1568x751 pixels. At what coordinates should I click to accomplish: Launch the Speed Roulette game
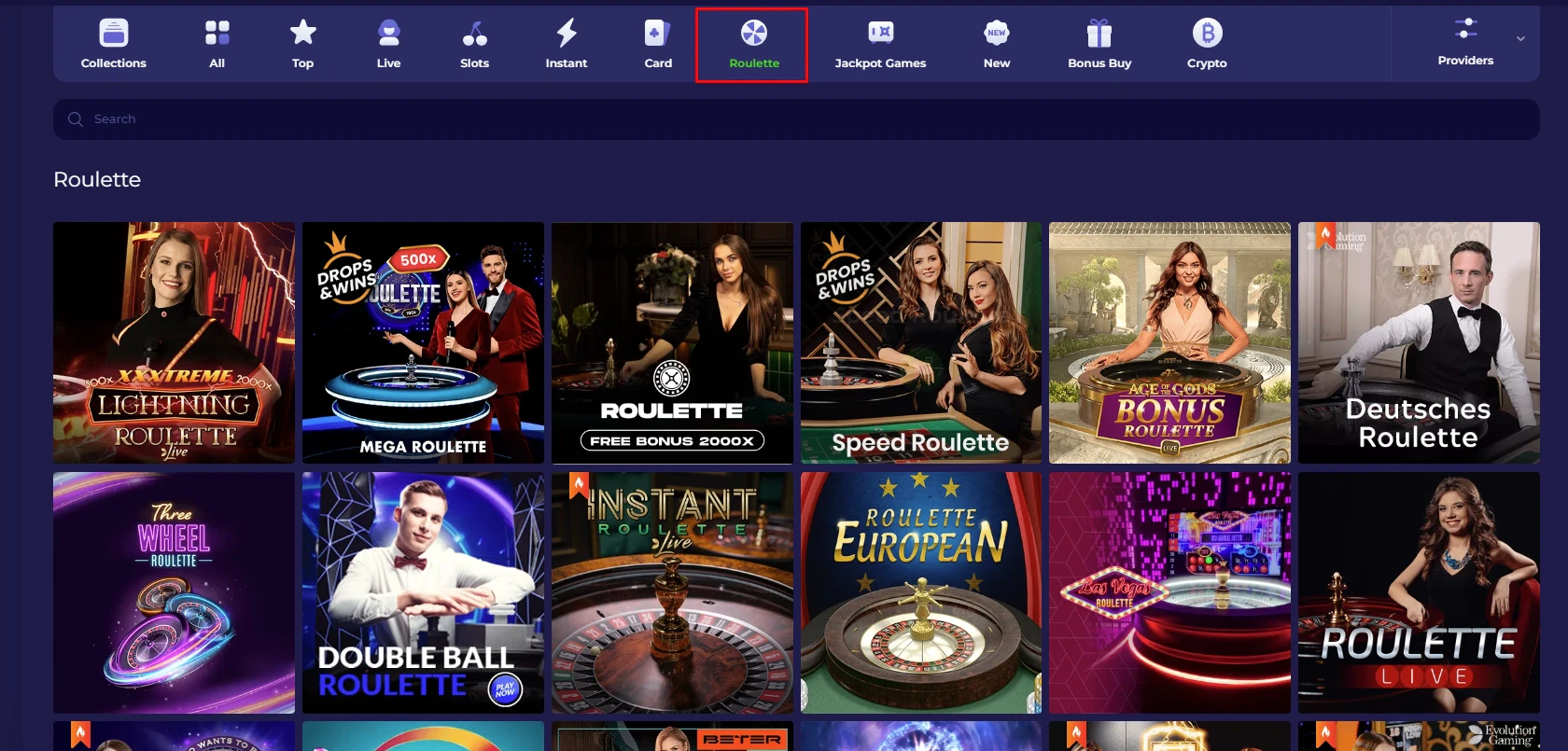pyautogui.click(x=921, y=342)
